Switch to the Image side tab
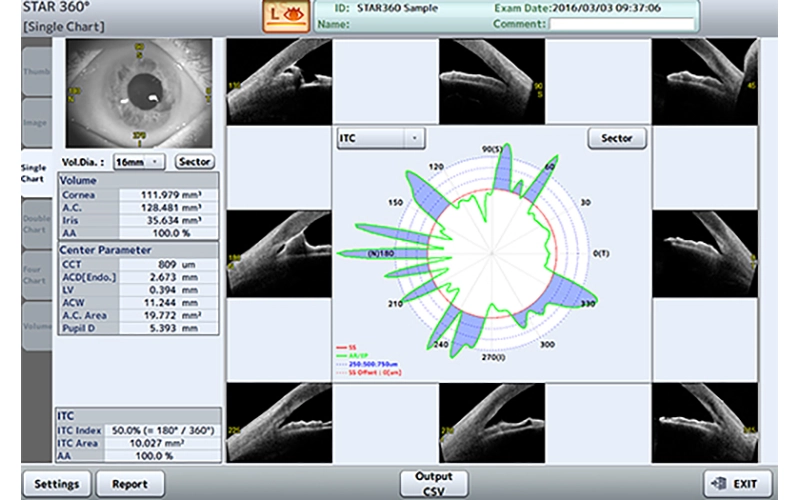Viewport: 800px width, 500px height. pyautogui.click(x=37, y=122)
